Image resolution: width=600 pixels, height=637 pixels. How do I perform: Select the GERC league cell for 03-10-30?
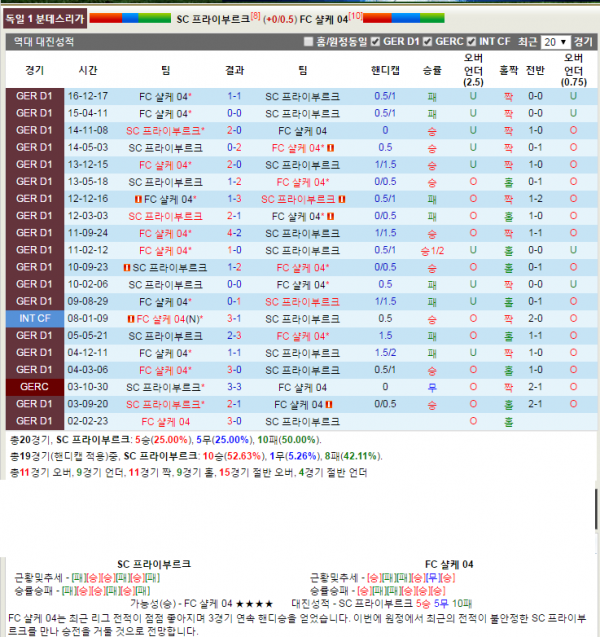(35, 387)
